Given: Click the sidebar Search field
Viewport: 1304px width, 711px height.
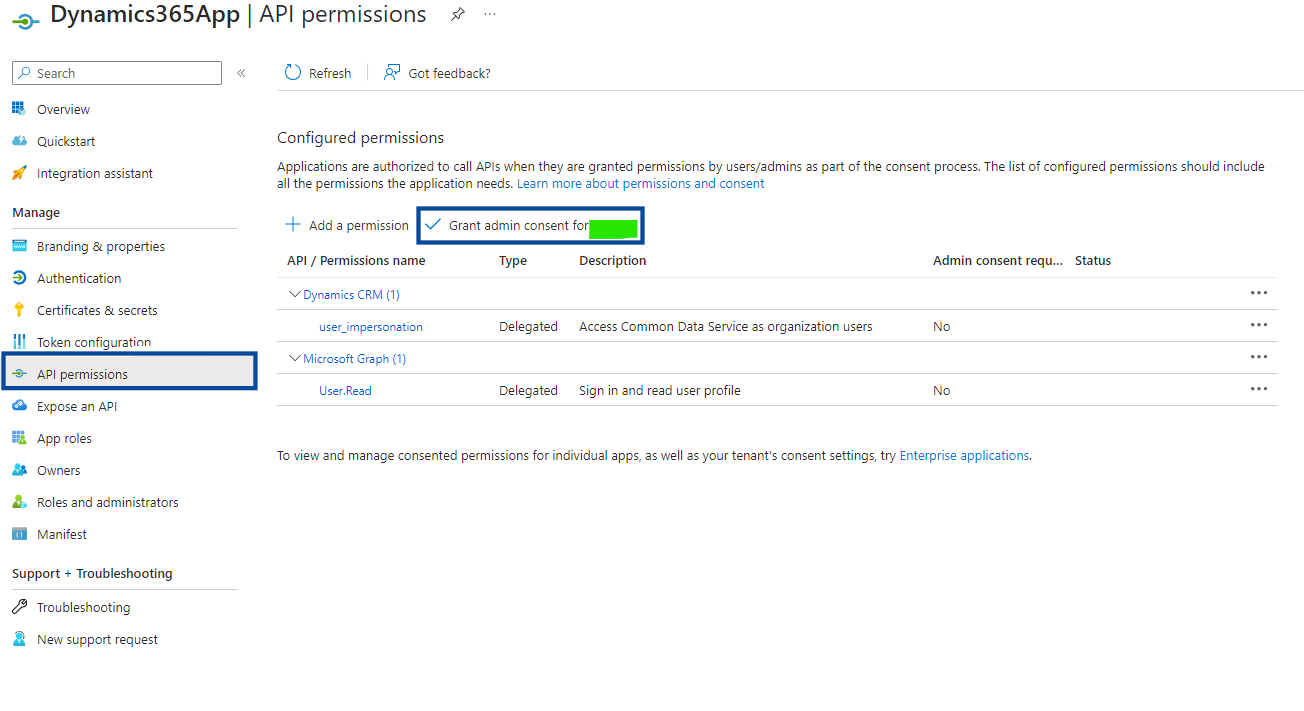Looking at the screenshot, I should [x=117, y=73].
